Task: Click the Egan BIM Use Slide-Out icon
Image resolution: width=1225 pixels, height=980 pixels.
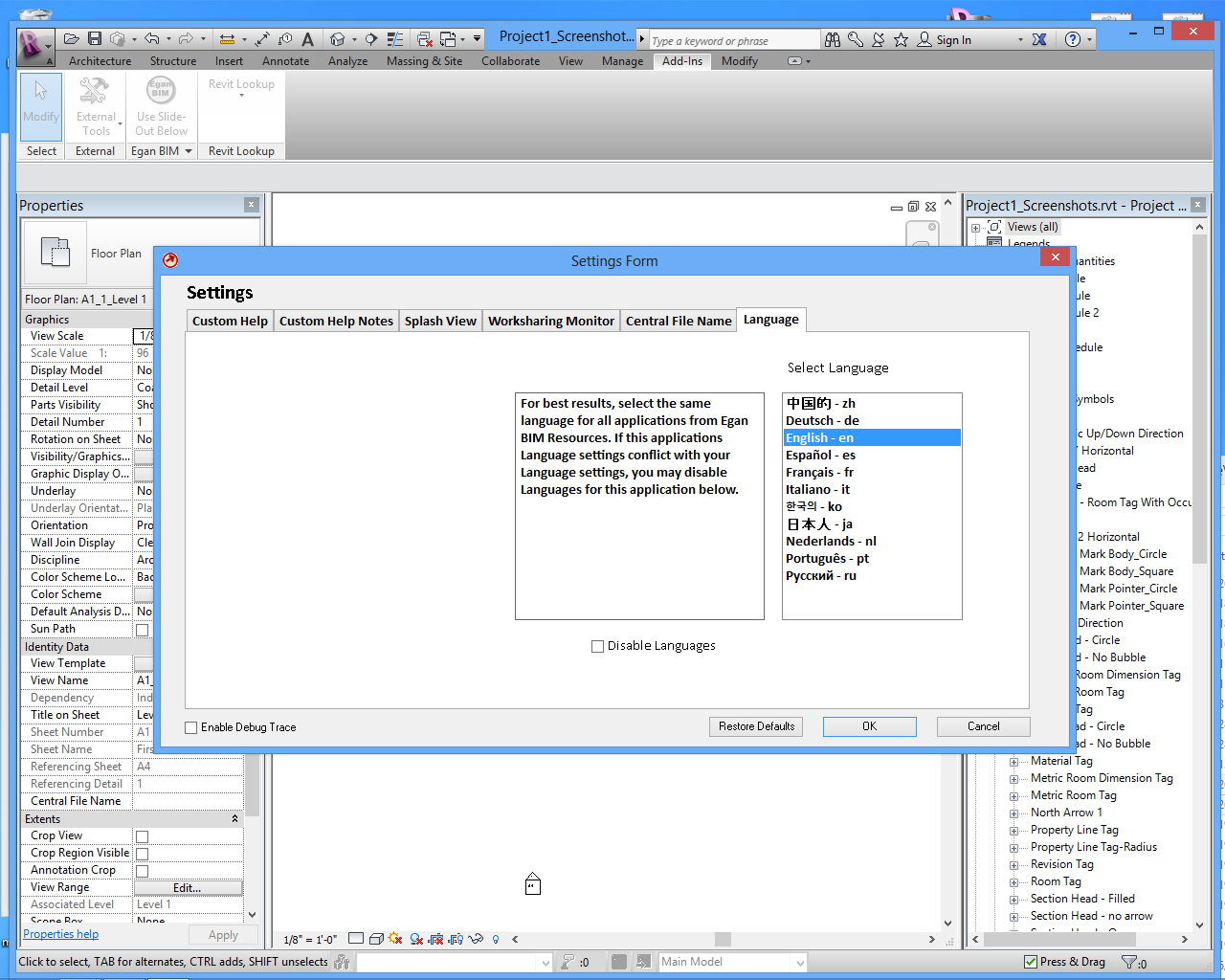Action: click(x=161, y=90)
